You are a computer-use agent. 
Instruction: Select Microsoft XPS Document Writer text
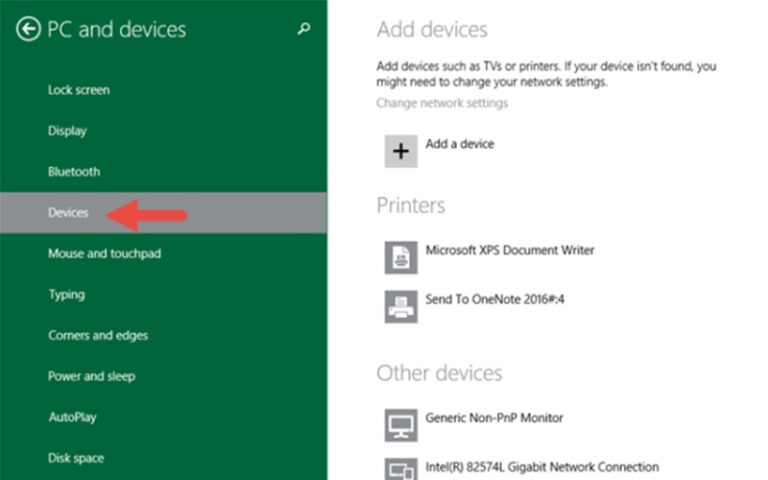point(509,250)
